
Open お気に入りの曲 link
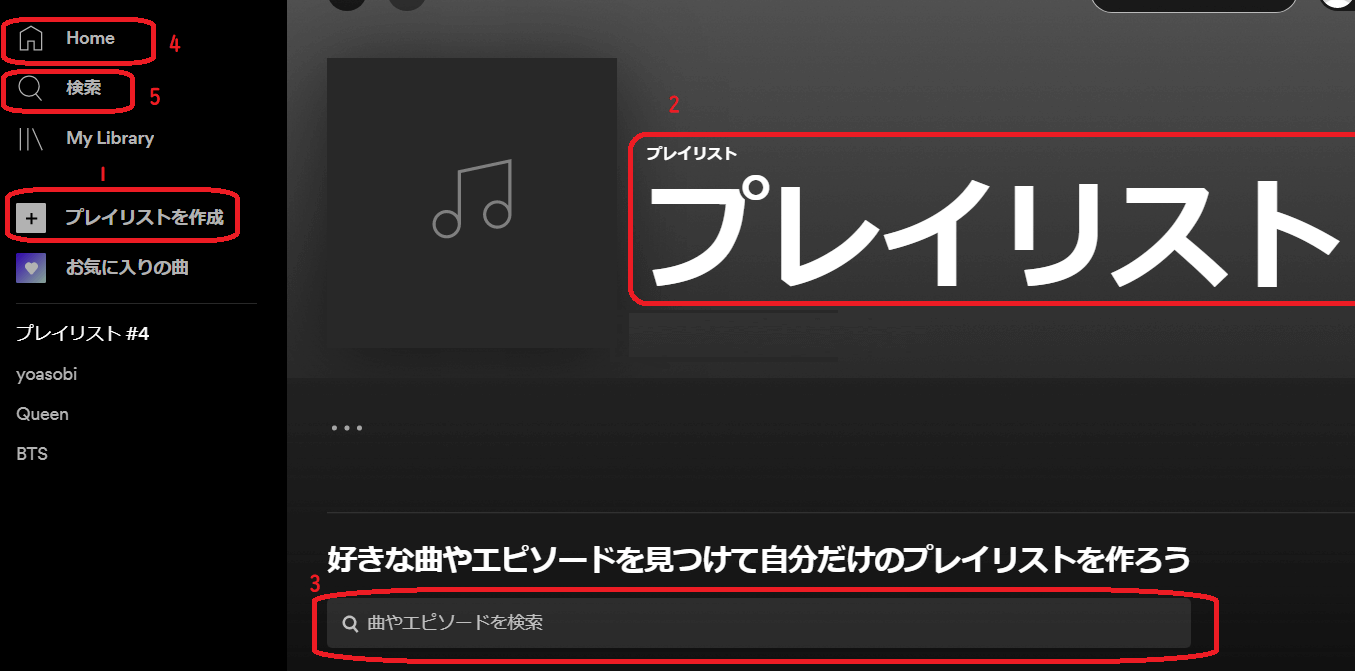pyautogui.click(x=128, y=268)
